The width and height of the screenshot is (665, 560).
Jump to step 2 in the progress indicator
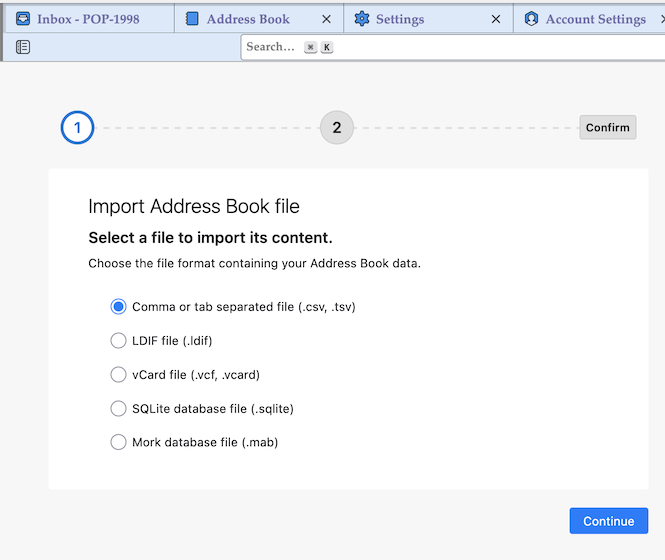click(x=337, y=128)
